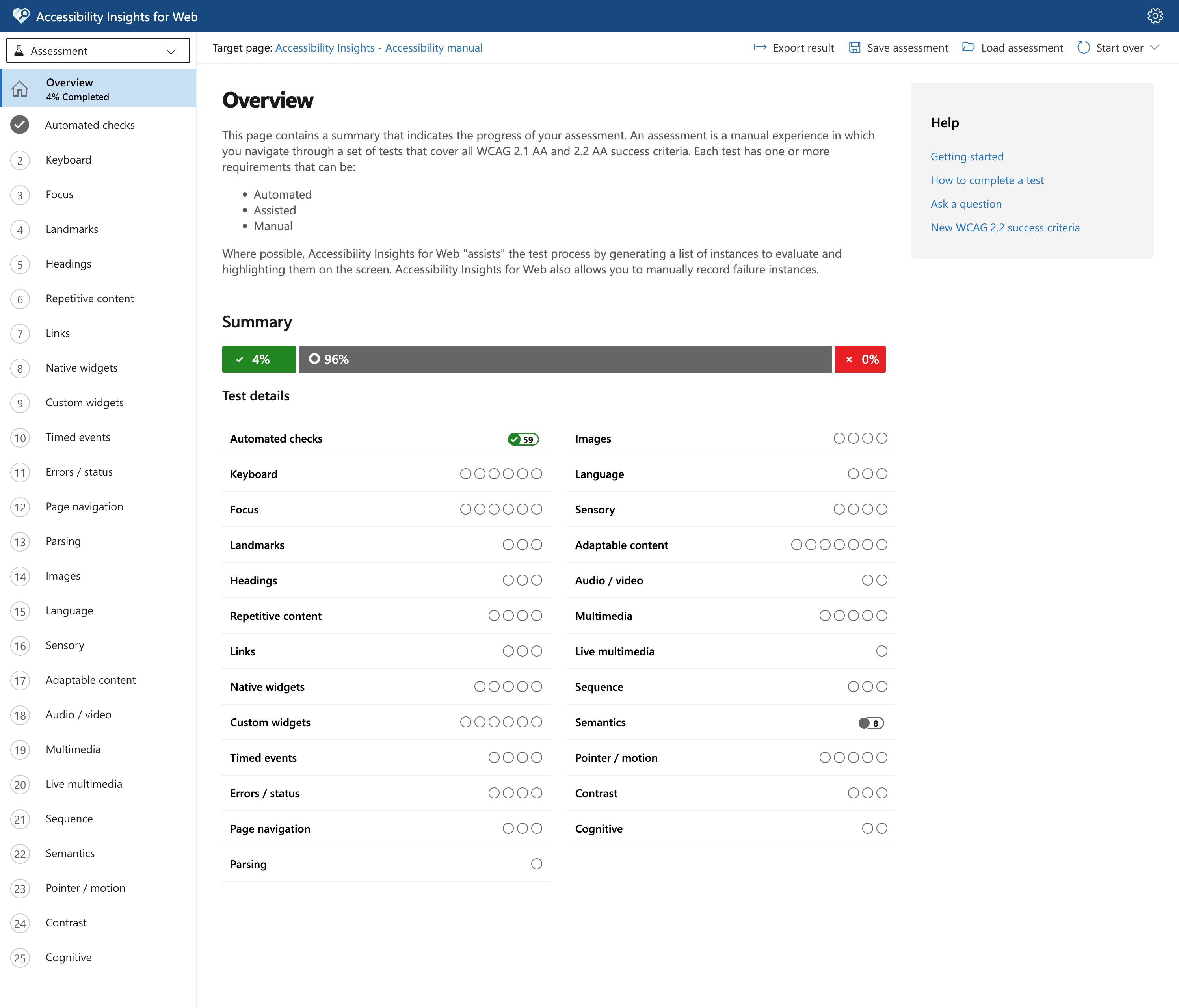Image resolution: width=1179 pixels, height=1008 pixels.
Task: Click the Overview home icon
Action: pyautogui.click(x=20, y=89)
